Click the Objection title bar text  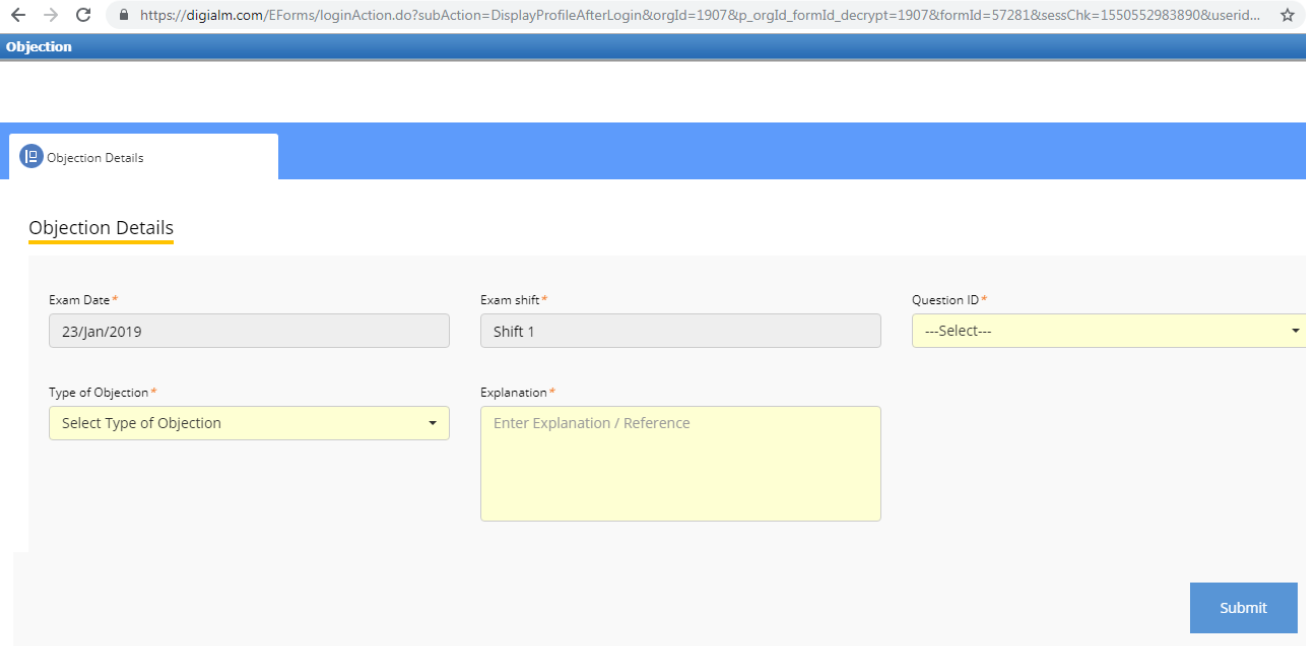coord(39,47)
